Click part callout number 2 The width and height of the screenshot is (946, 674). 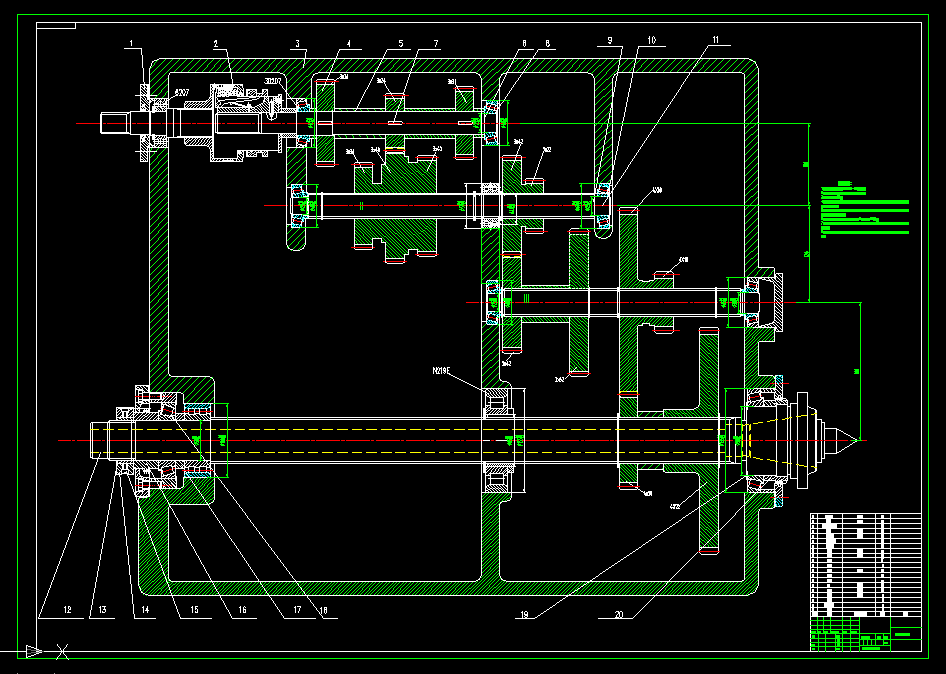tap(215, 43)
